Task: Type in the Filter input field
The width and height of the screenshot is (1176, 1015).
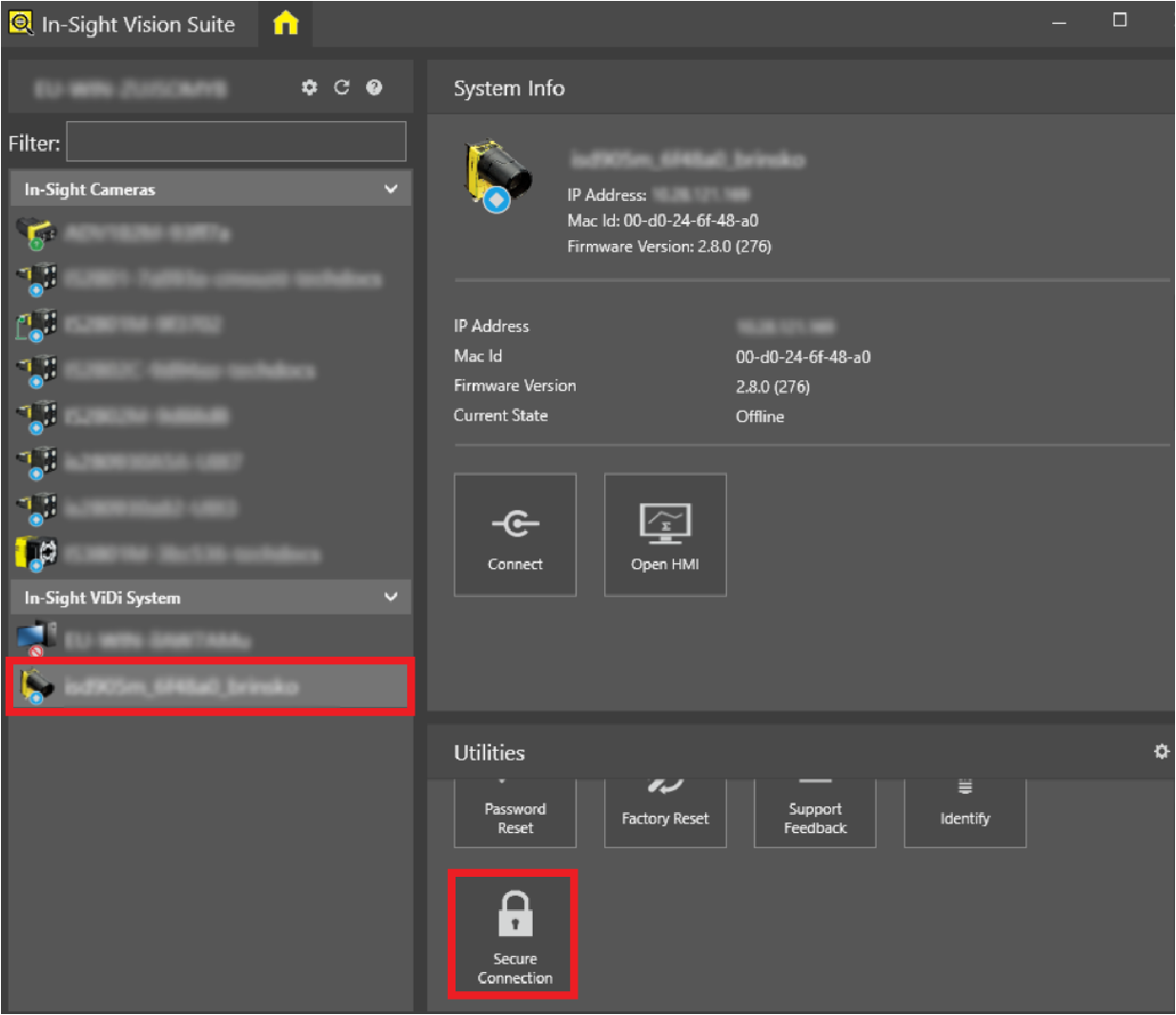Action: [235, 142]
